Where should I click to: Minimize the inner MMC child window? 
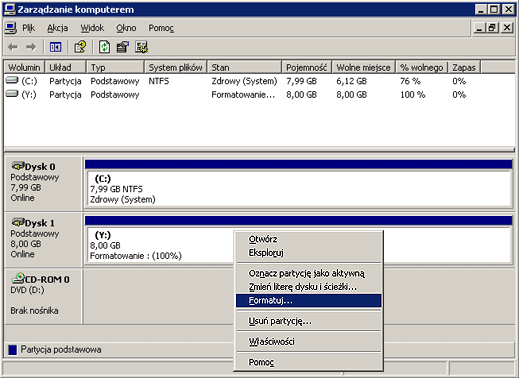pos(479,28)
